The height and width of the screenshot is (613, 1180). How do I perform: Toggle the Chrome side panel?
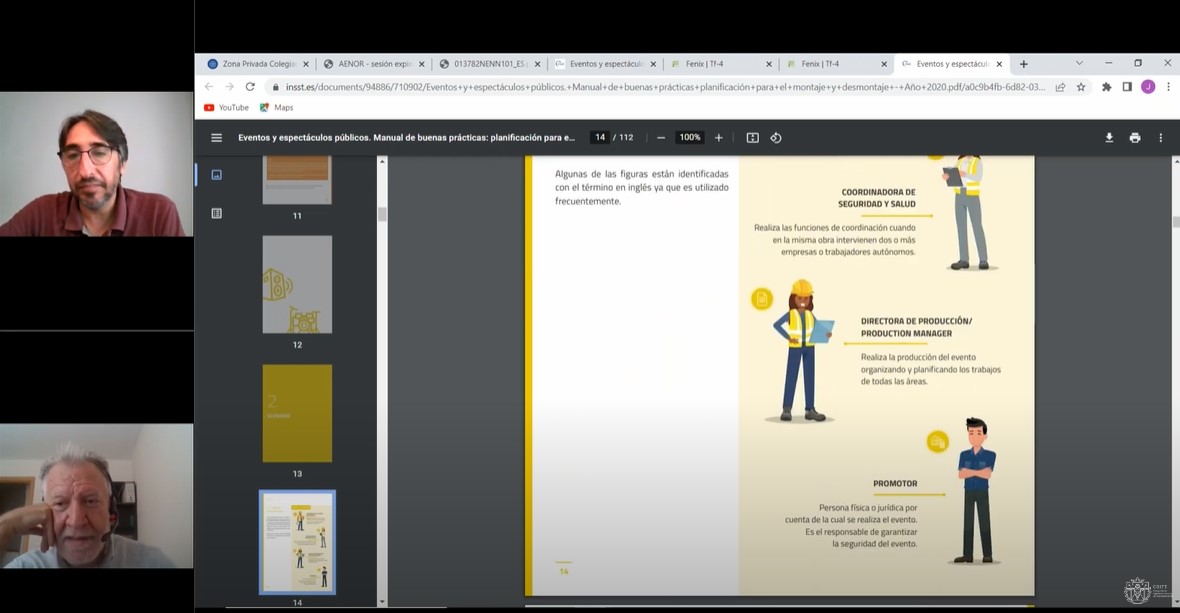tap(1127, 86)
